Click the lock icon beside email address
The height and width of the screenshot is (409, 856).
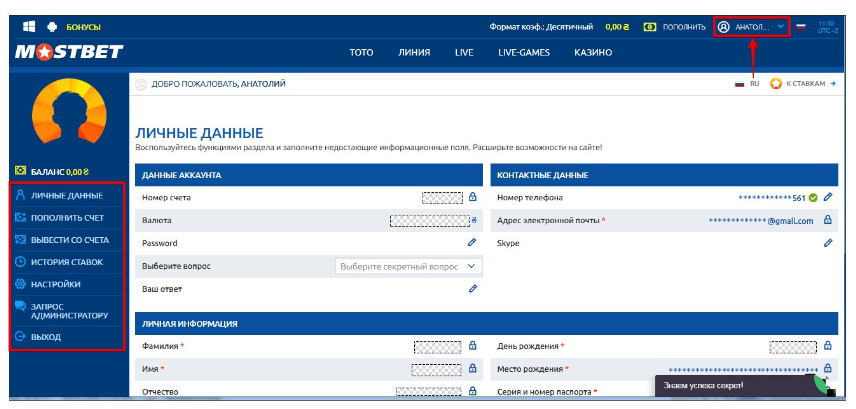(x=827, y=220)
